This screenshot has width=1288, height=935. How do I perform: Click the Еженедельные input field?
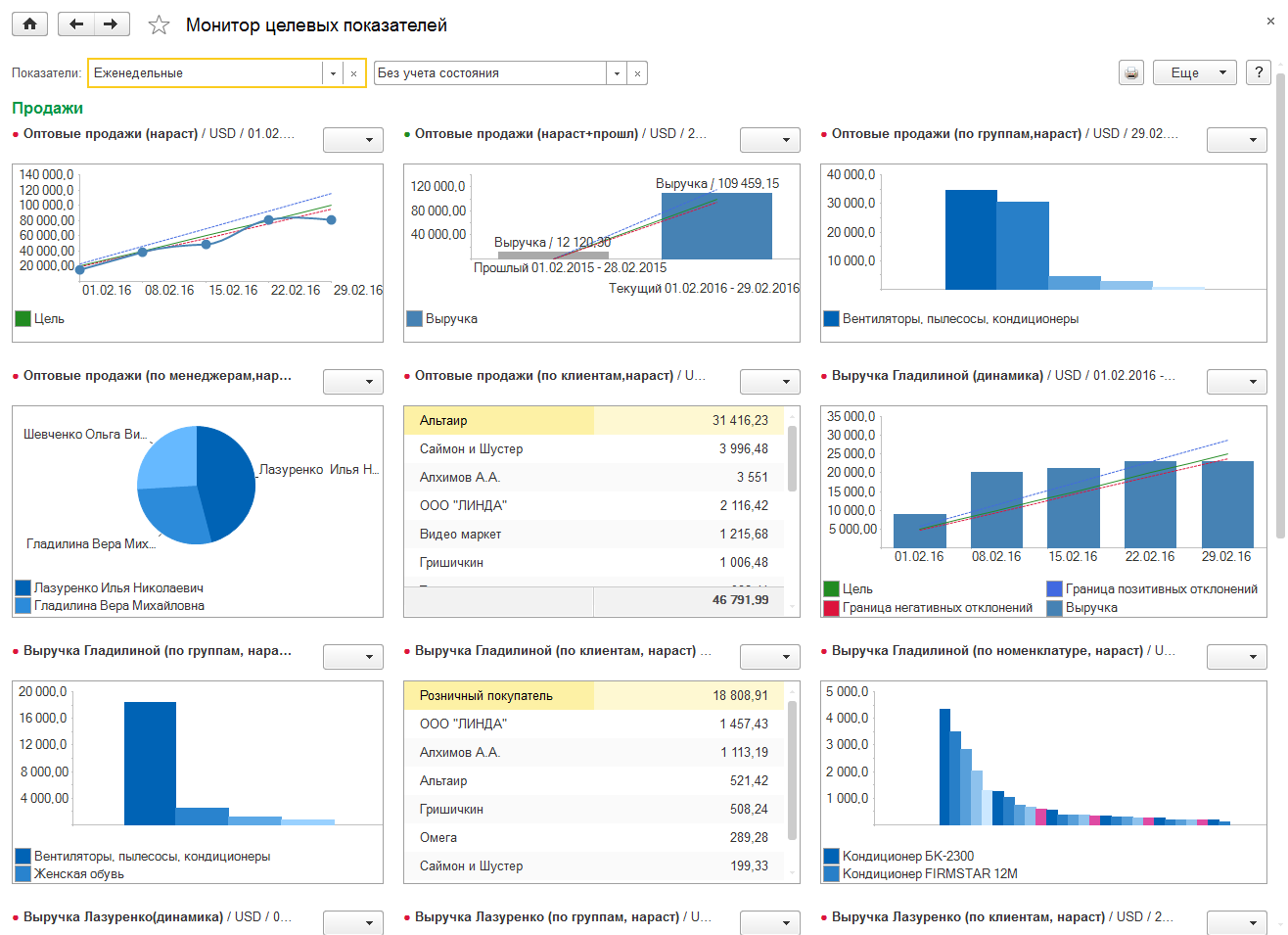tap(206, 73)
